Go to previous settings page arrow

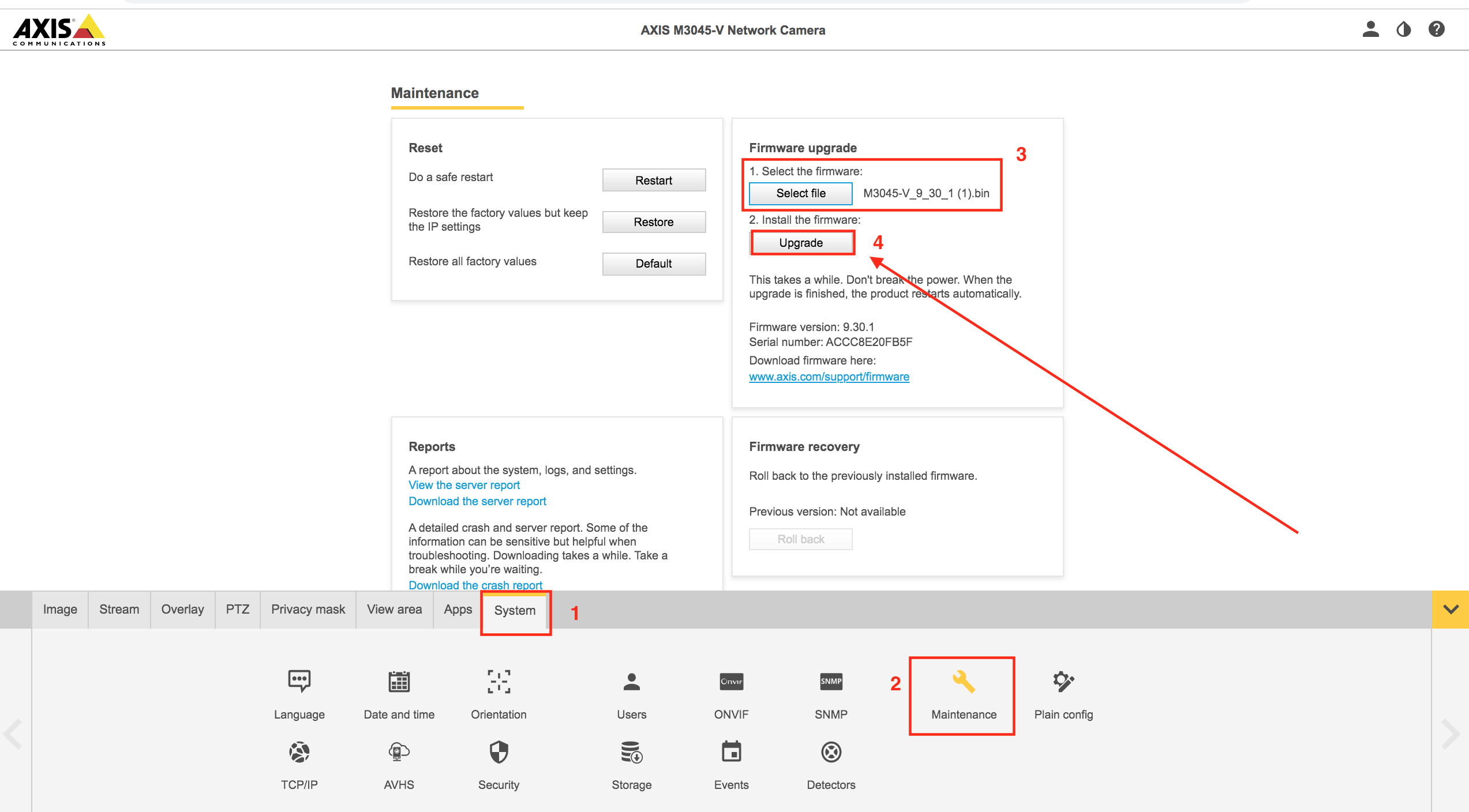[13, 734]
